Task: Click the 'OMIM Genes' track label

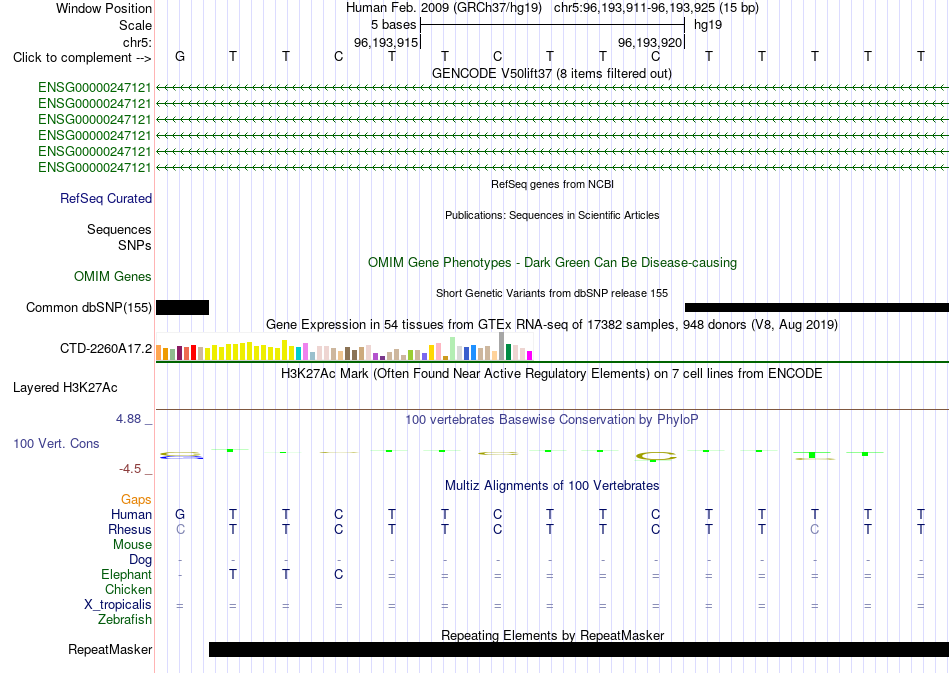Action: point(113,276)
